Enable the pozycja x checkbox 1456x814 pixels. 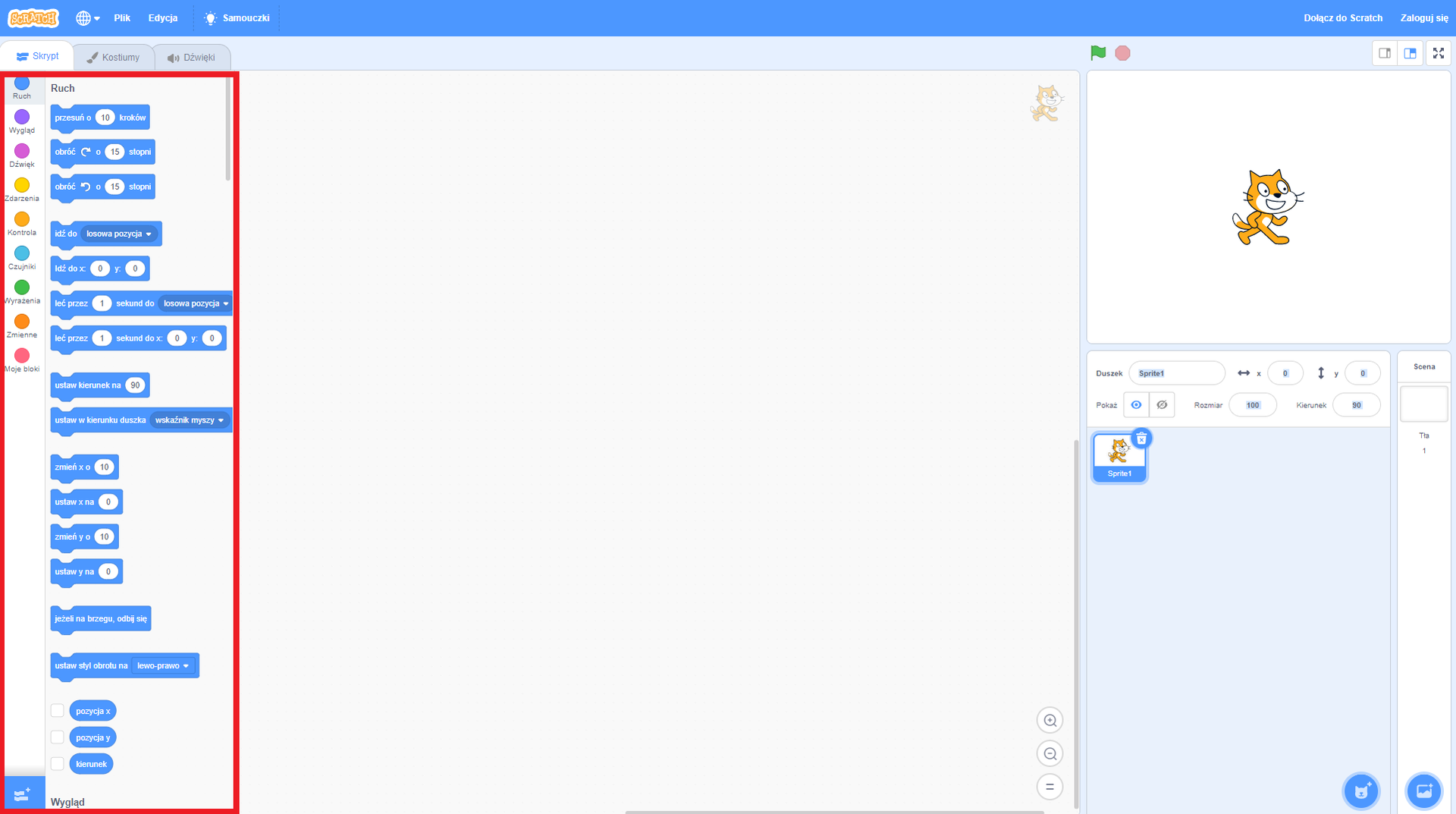point(58,711)
